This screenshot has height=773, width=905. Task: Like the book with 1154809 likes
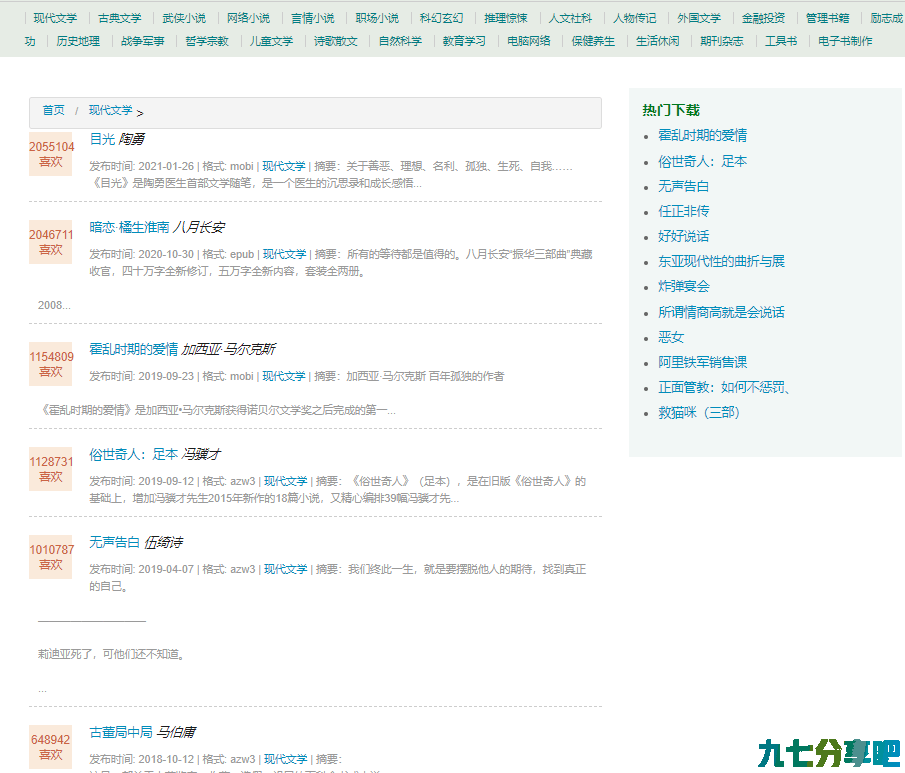click(x=51, y=364)
